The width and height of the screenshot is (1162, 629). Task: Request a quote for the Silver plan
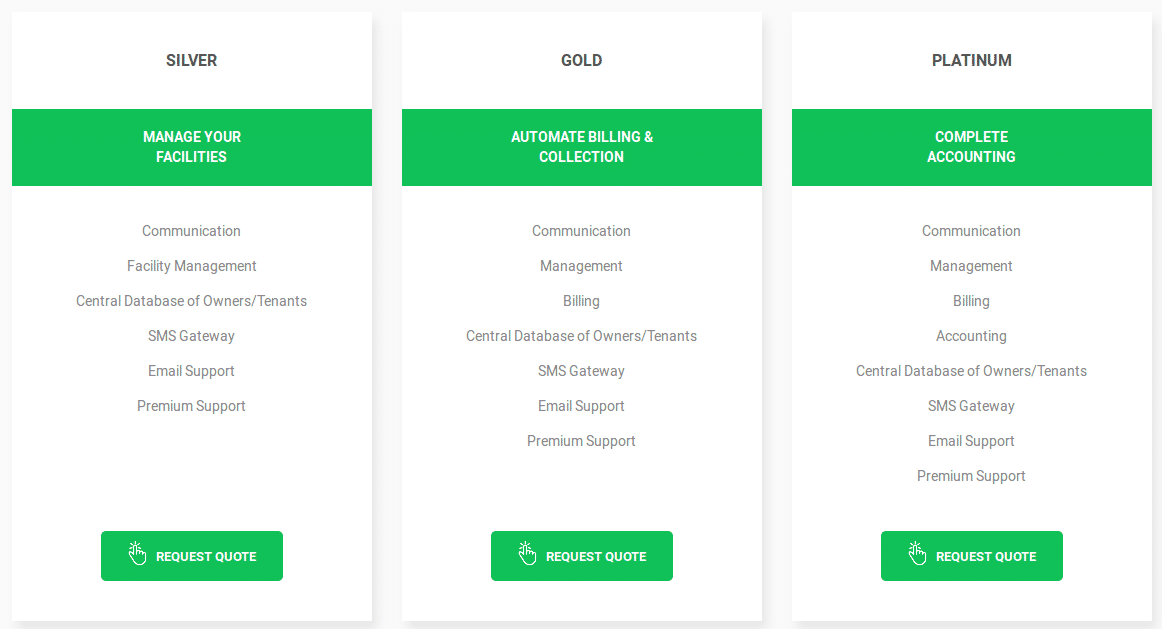[192, 556]
